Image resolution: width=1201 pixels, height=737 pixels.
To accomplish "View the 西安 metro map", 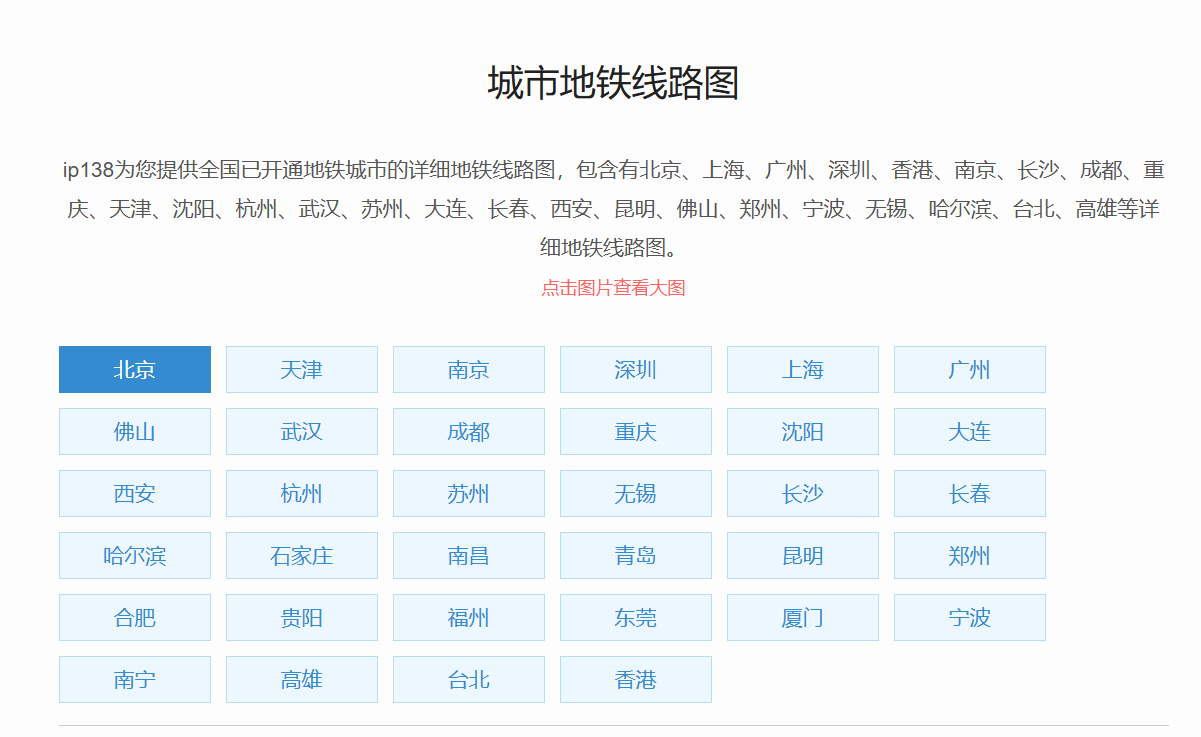I will coord(135,494).
